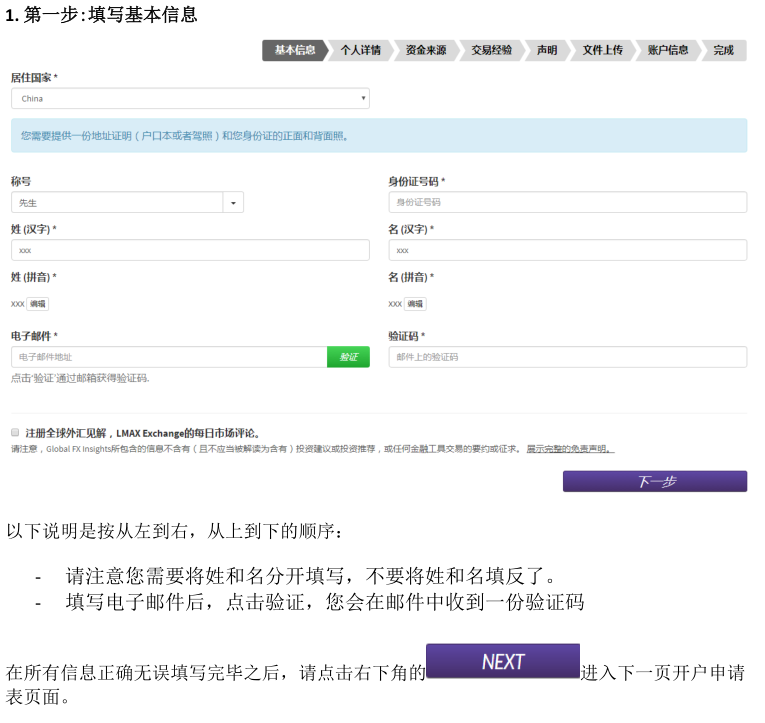The width and height of the screenshot is (765, 723).
Task: Focus the 身份证号码 input field
Action: point(567,202)
